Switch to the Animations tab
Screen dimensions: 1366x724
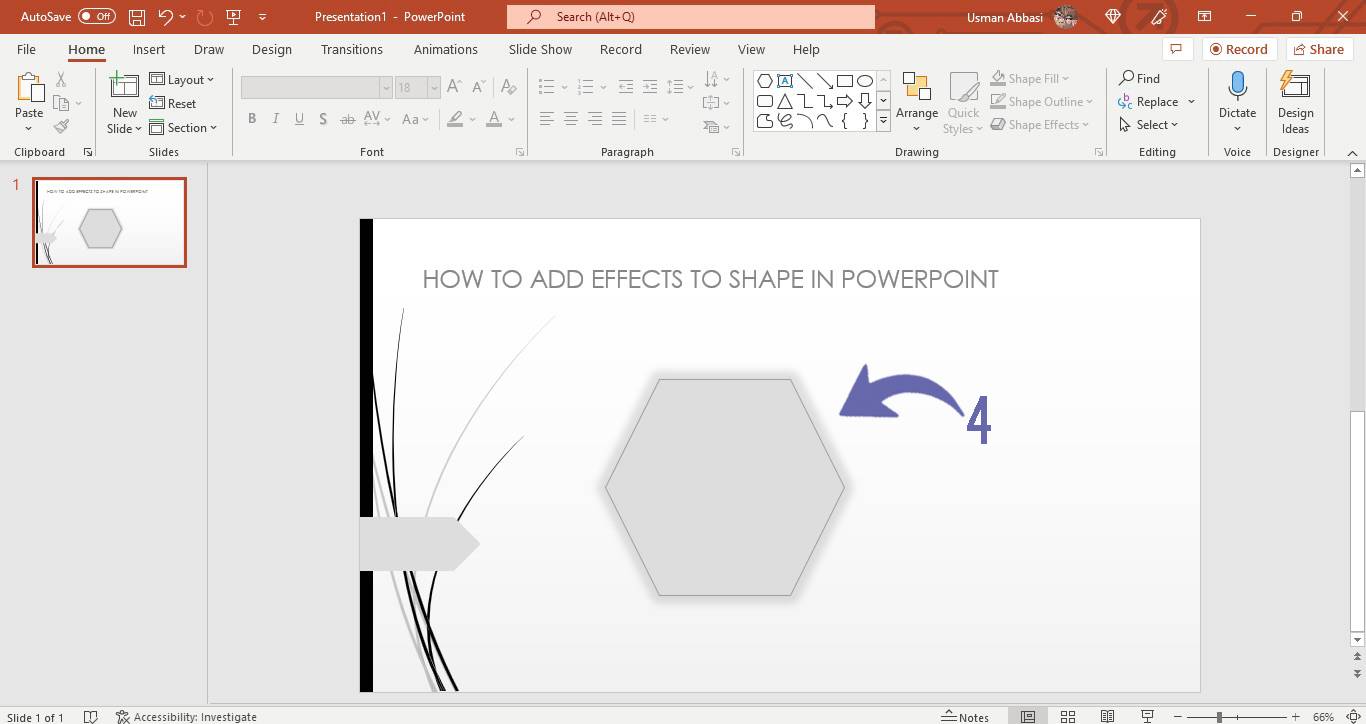click(x=445, y=49)
